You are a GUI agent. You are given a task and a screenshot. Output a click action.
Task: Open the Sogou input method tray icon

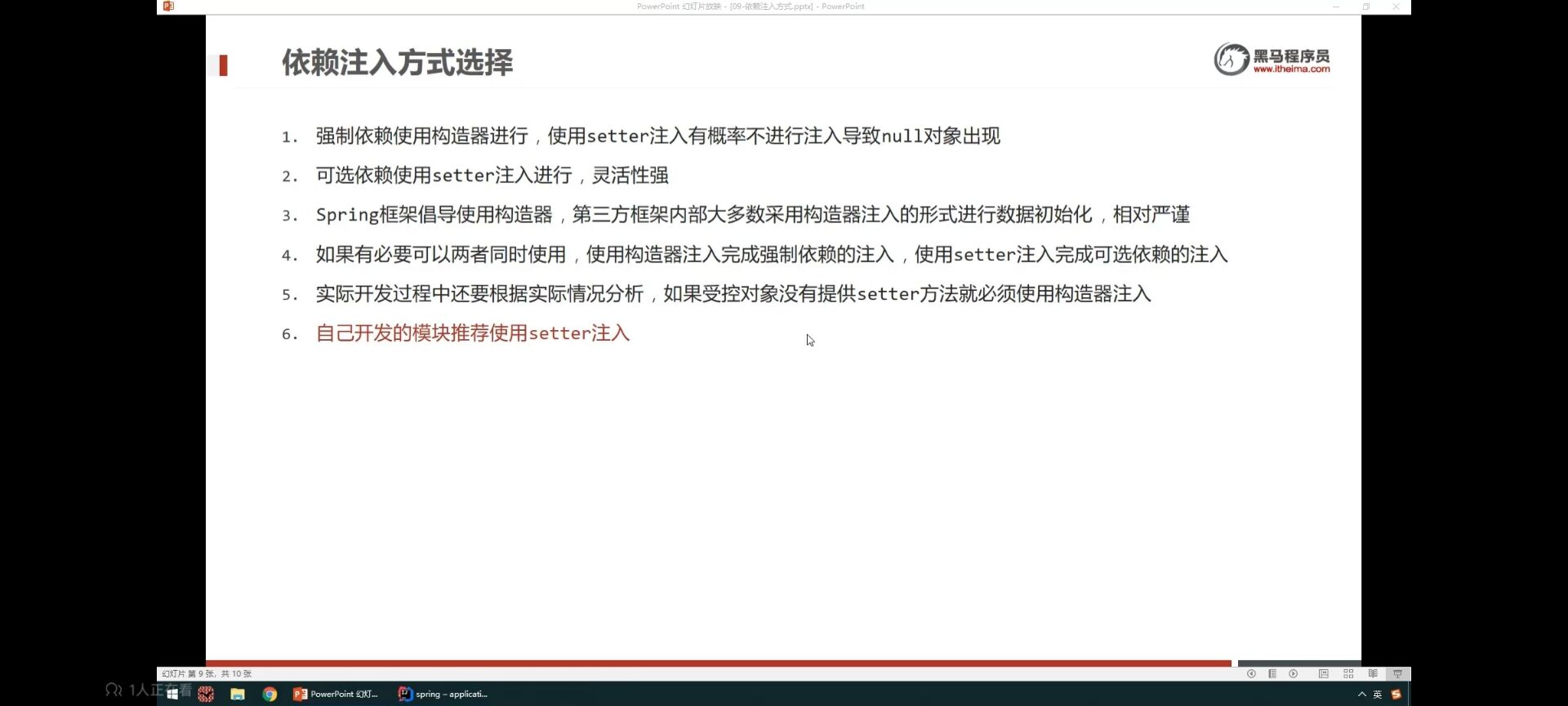[1396, 695]
